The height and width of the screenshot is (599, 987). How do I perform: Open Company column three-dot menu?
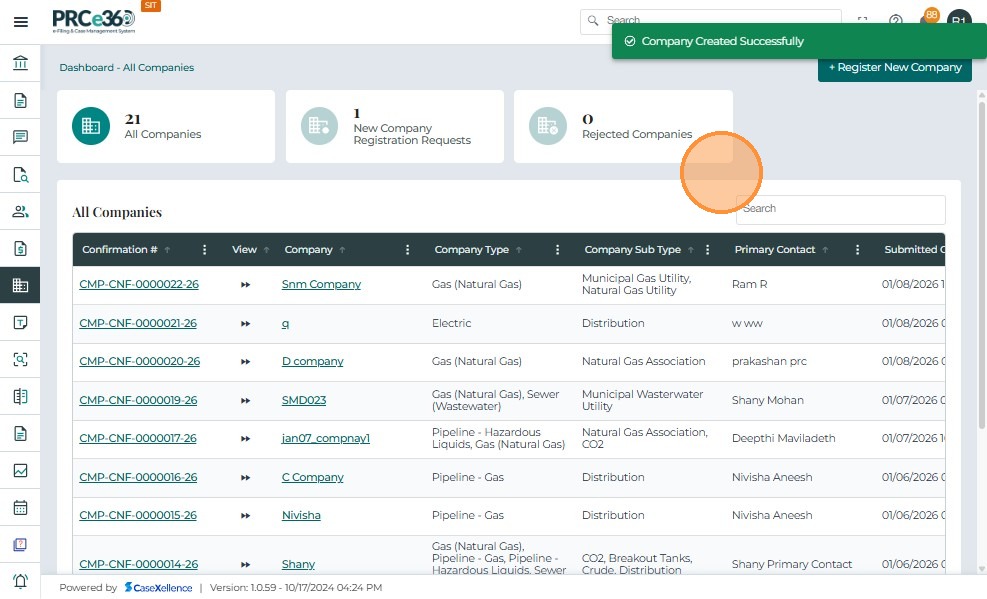(x=407, y=250)
